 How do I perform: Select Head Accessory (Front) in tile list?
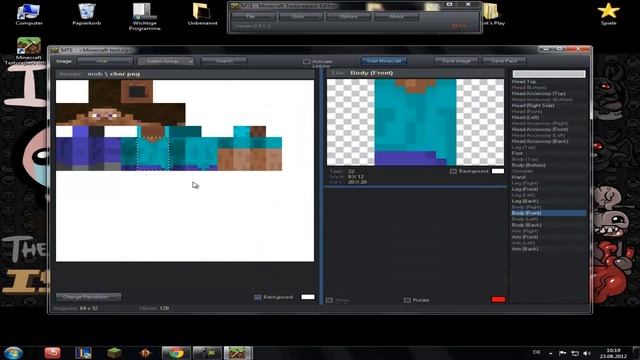[540, 129]
